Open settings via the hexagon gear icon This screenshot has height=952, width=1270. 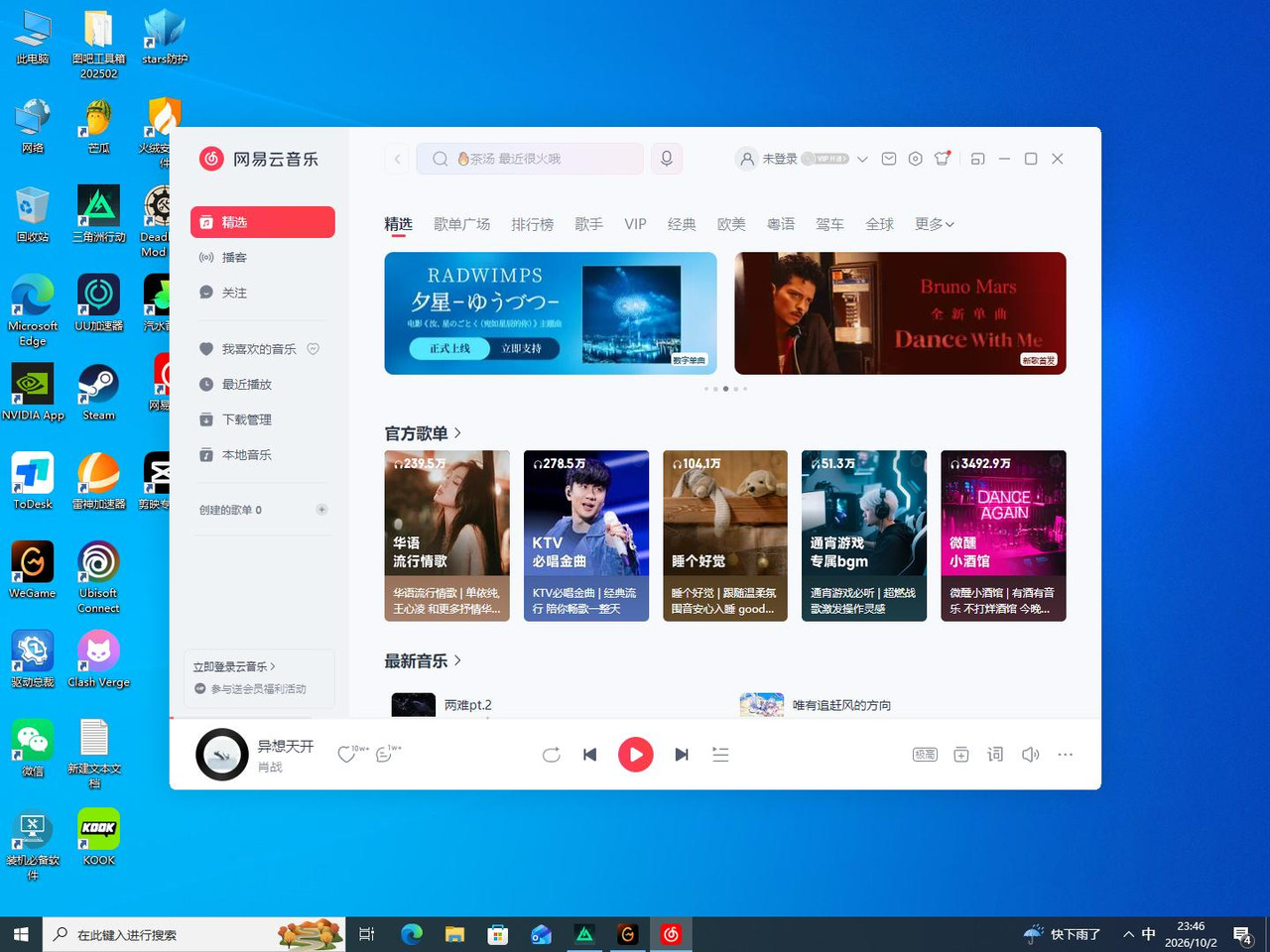tap(916, 159)
